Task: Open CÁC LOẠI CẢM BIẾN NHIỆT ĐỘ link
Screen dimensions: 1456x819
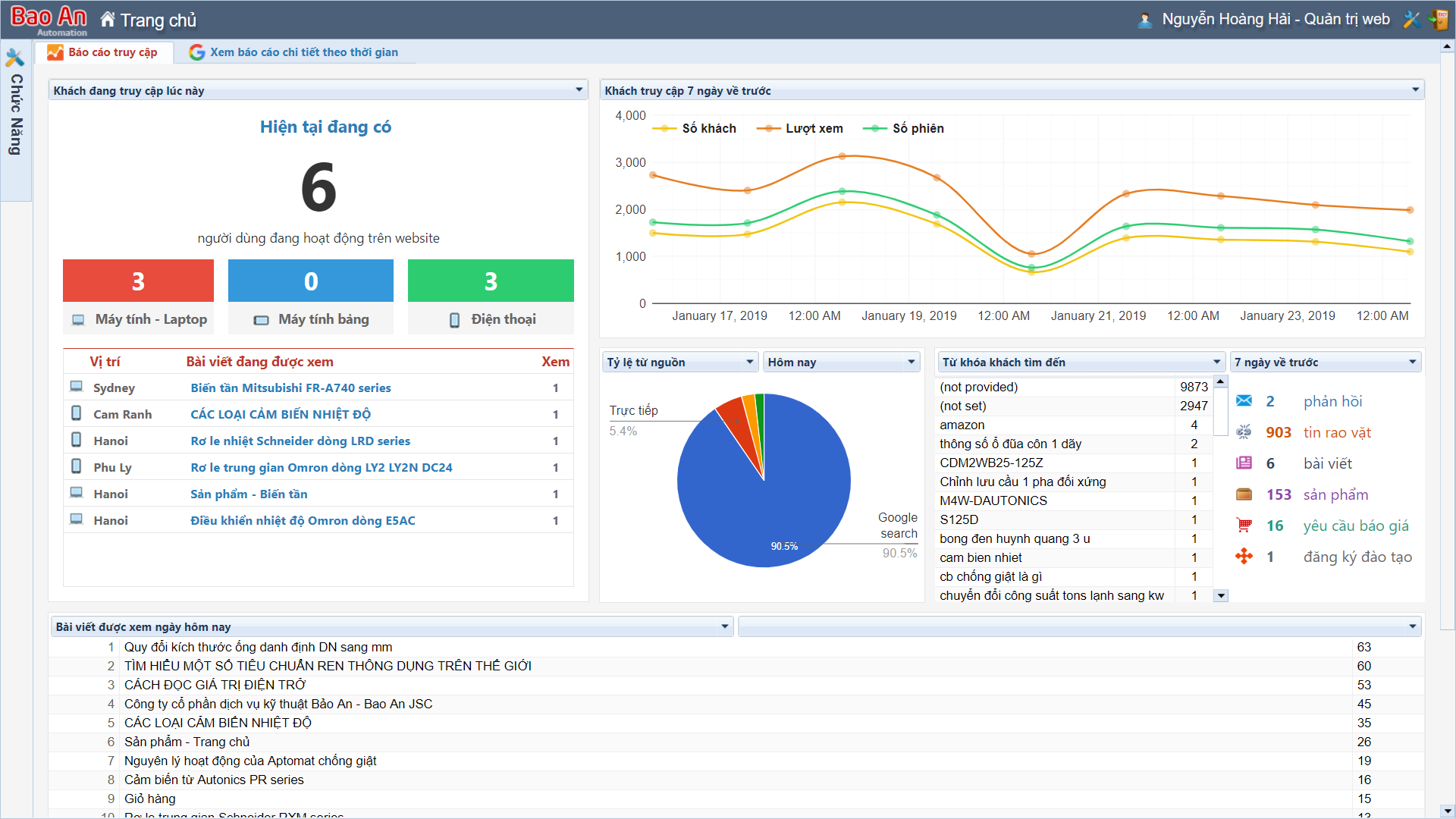Action: coord(281,414)
